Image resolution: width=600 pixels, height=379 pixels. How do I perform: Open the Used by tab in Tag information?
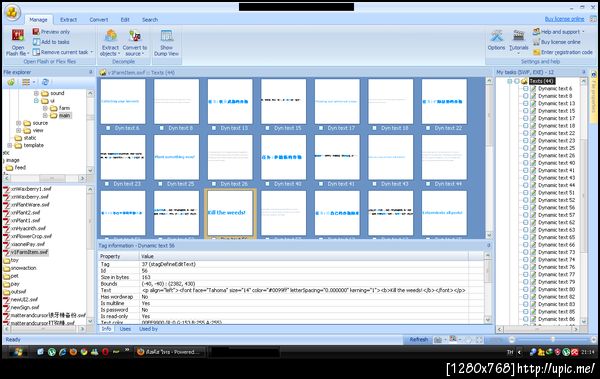coord(148,329)
